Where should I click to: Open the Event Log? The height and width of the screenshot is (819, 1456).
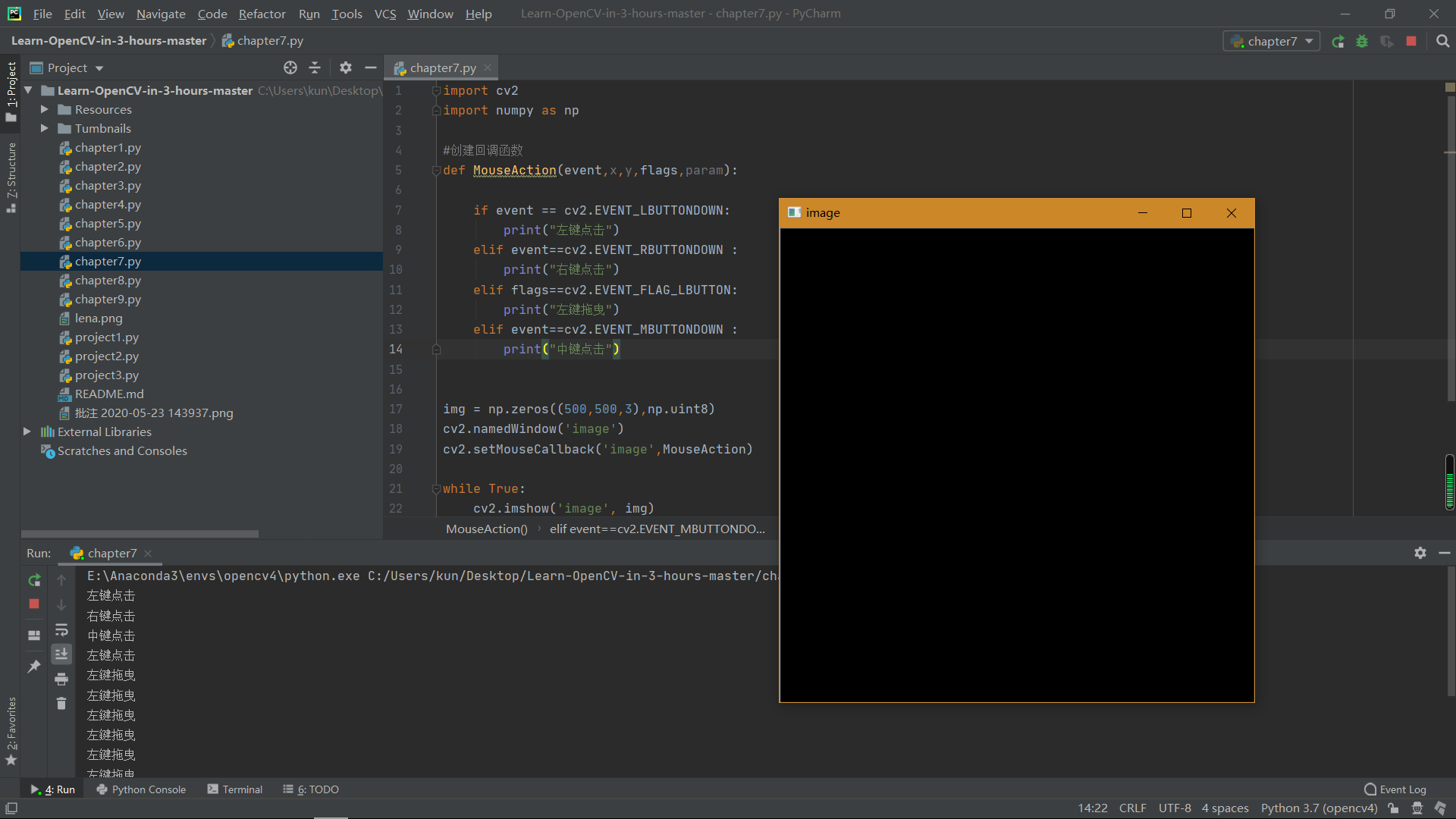[1395, 789]
